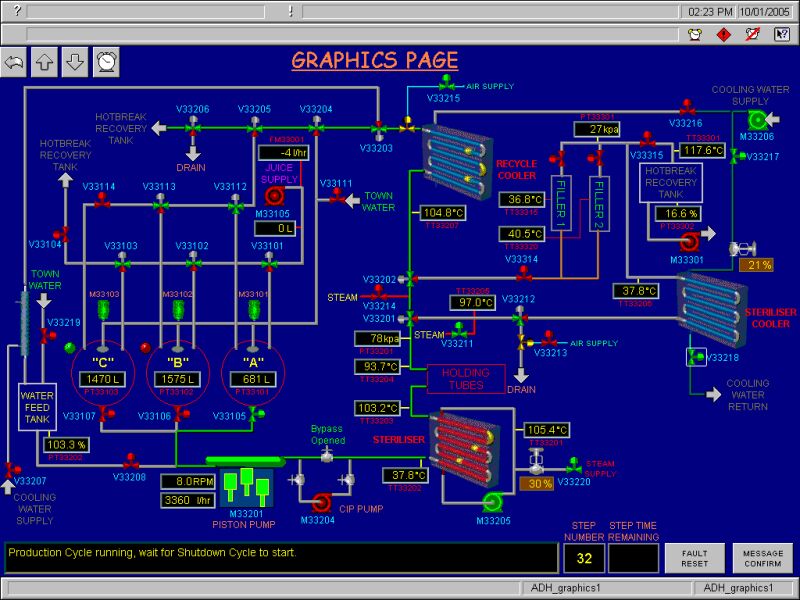Toggle the V33206 hotbreak recovery valve
Image resolution: width=800 pixels, height=600 pixels.
coord(191,127)
